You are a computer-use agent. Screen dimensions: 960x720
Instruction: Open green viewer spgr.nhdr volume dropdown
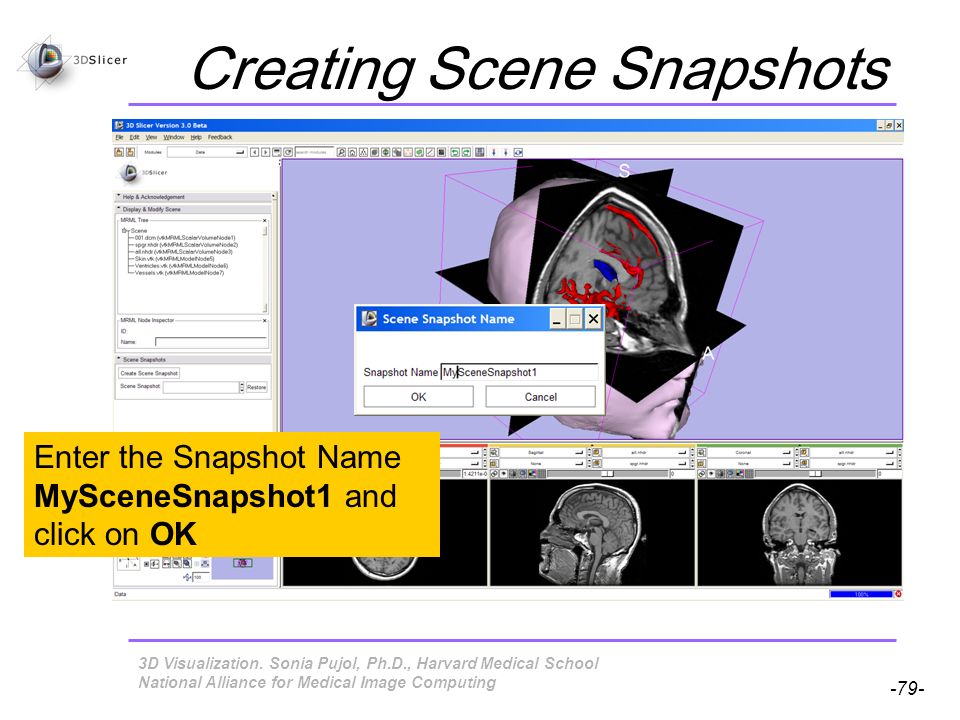coord(853,464)
